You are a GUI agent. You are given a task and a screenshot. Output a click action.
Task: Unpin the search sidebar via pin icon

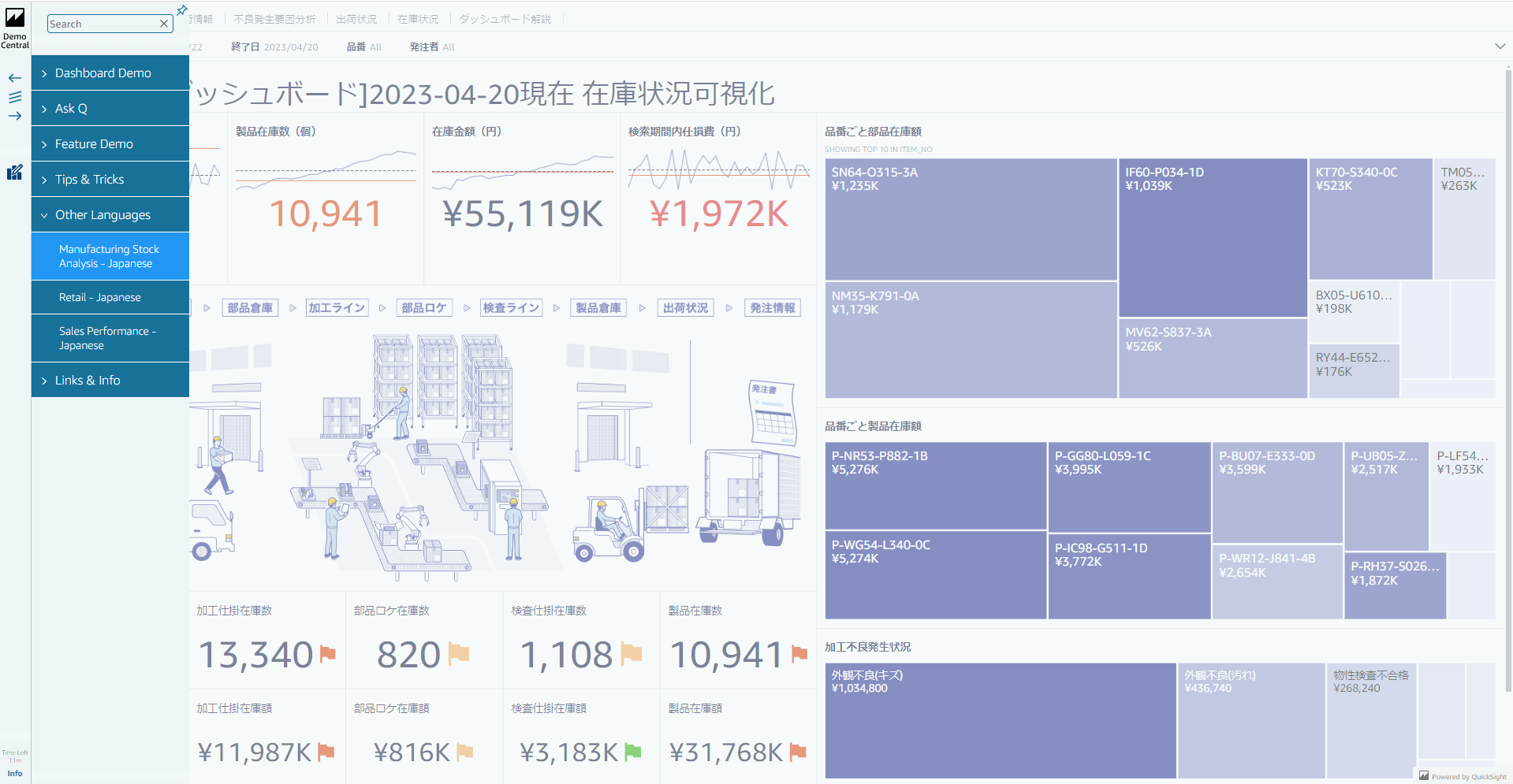[181, 10]
